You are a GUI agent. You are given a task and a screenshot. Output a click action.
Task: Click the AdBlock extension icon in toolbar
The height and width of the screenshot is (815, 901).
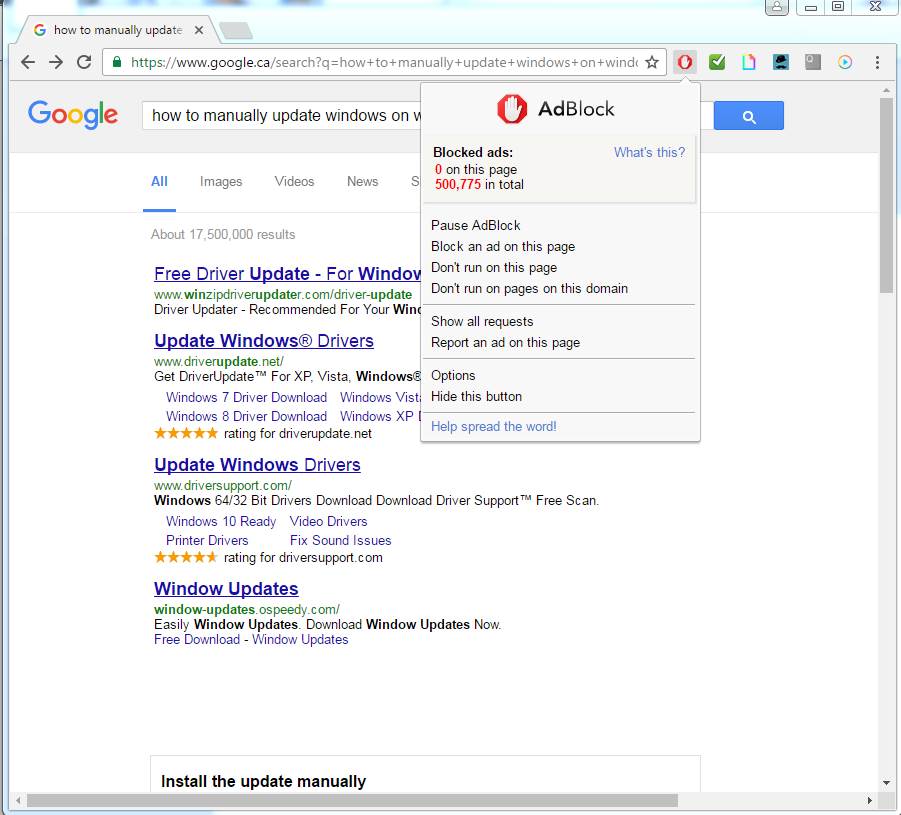[684, 62]
